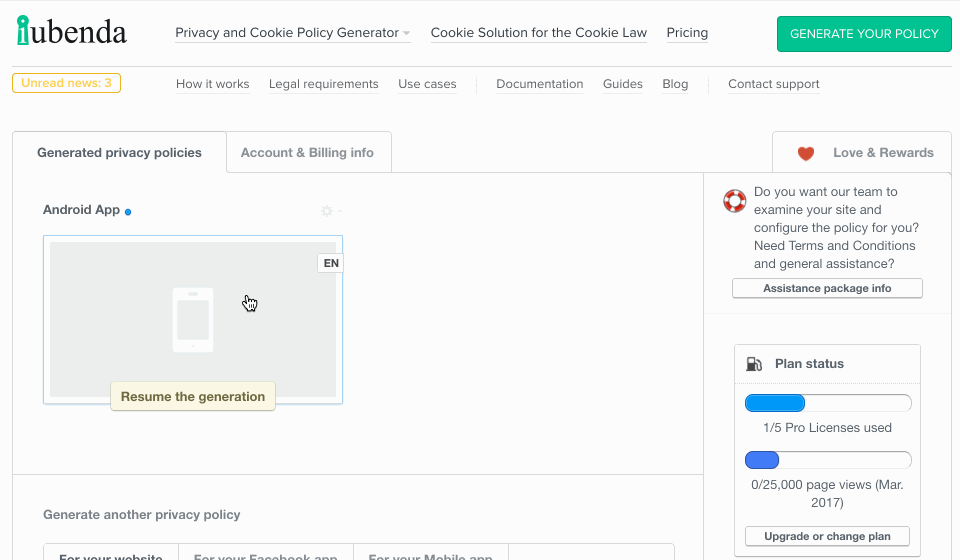
Task: Switch to Account & Billing info tab
Action: click(307, 153)
